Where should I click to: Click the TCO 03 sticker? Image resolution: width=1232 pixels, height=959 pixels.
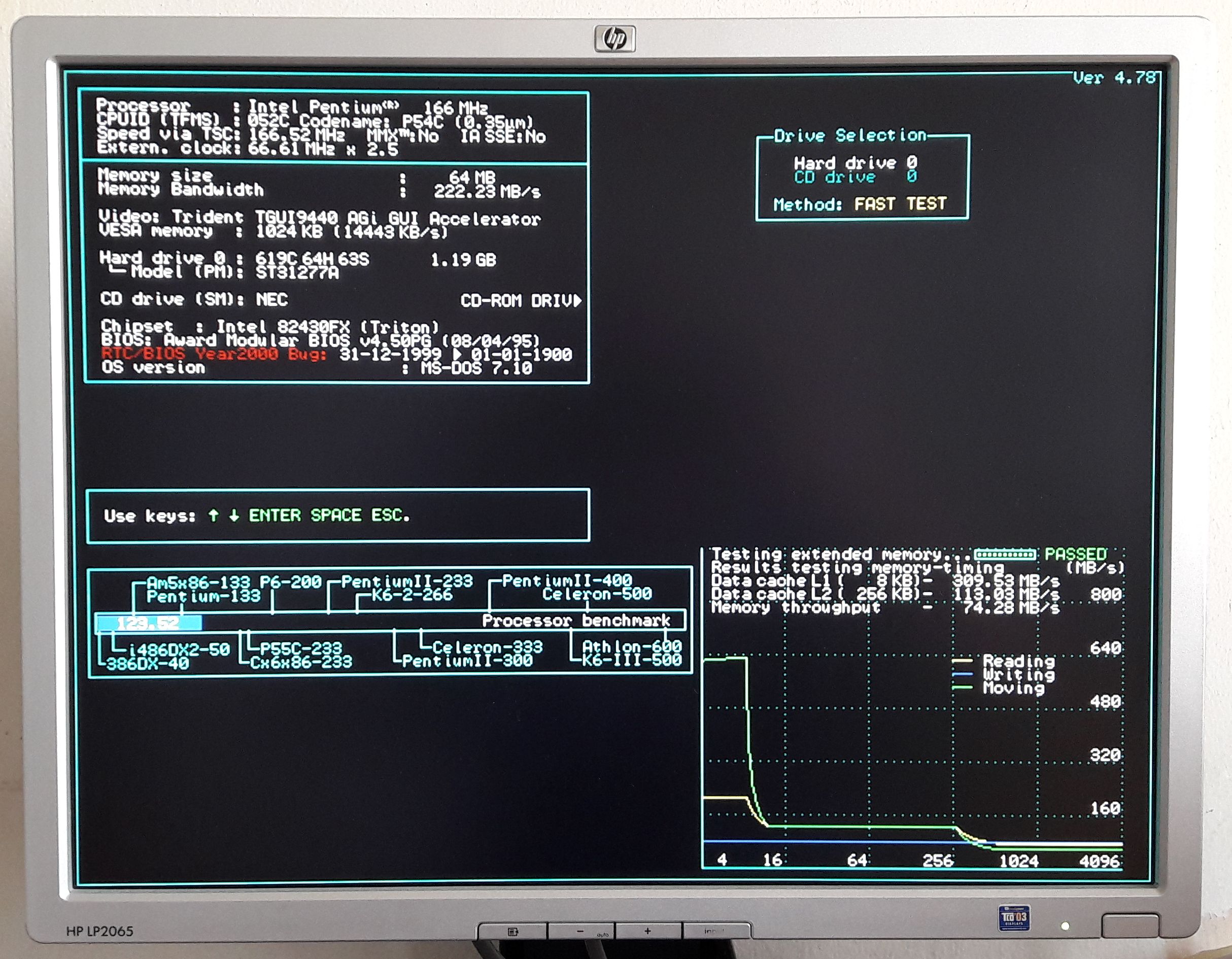click(1014, 918)
